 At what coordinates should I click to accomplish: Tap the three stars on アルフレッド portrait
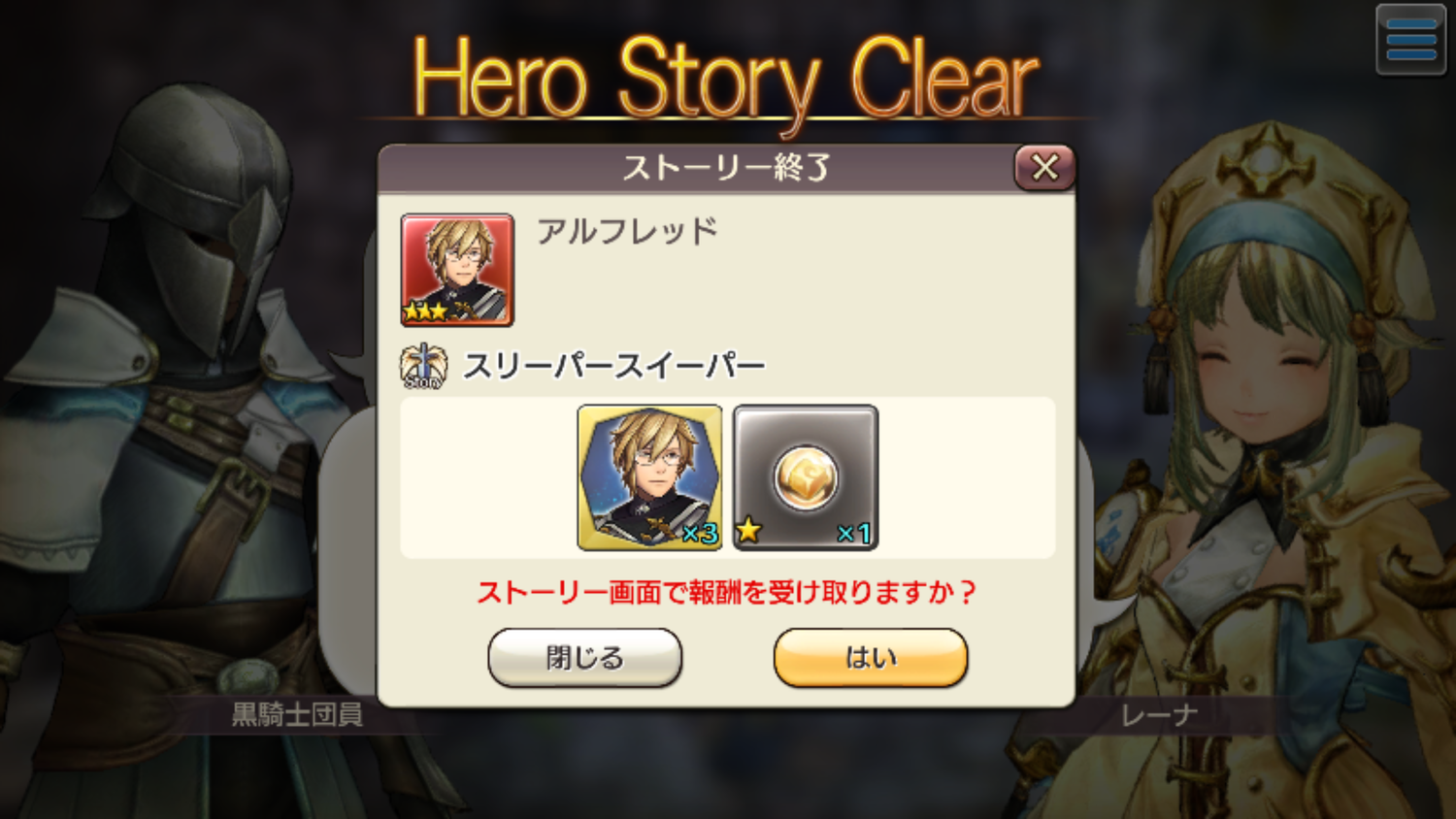(425, 311)
